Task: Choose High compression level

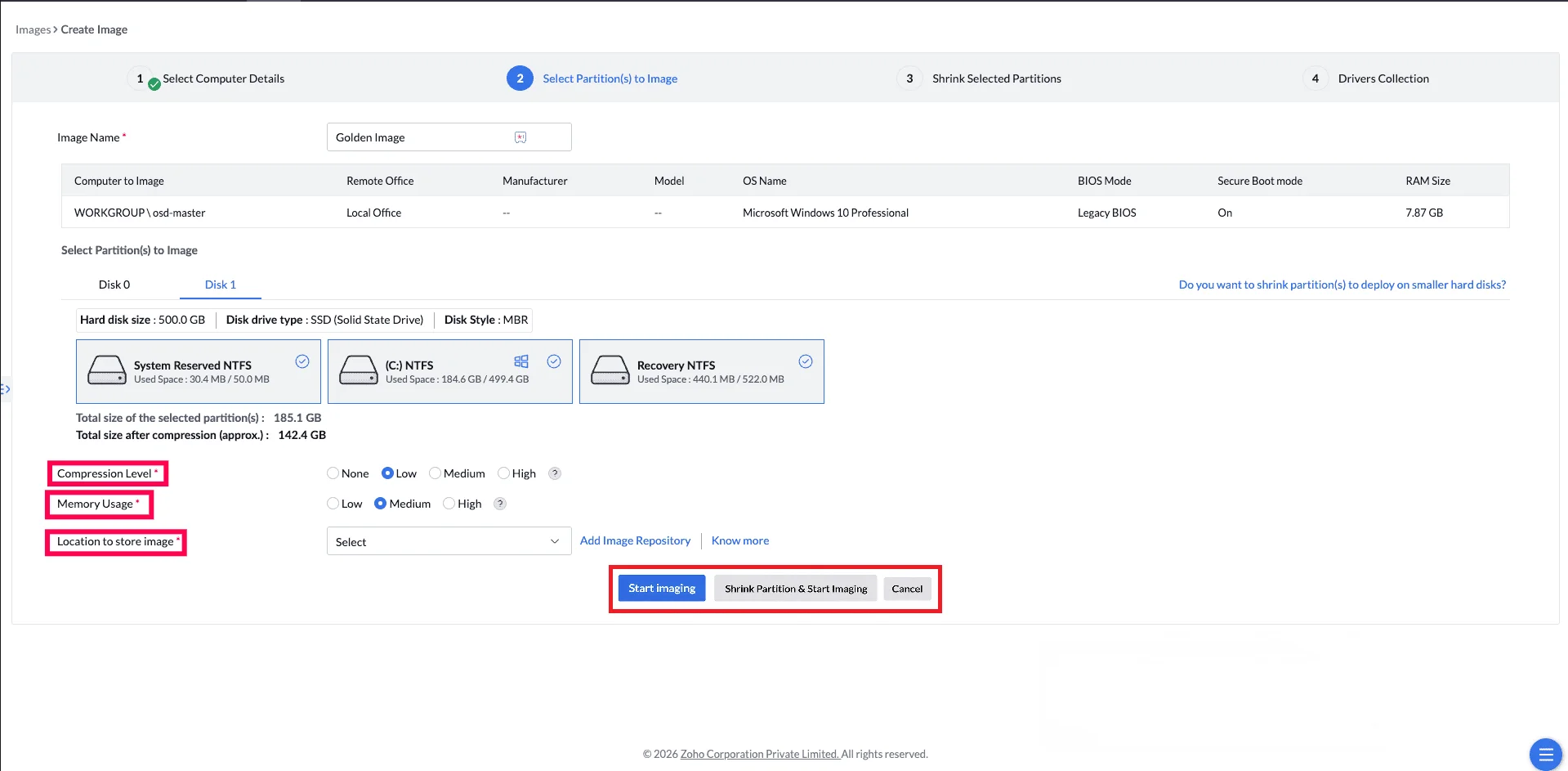Action: (503, 473)
